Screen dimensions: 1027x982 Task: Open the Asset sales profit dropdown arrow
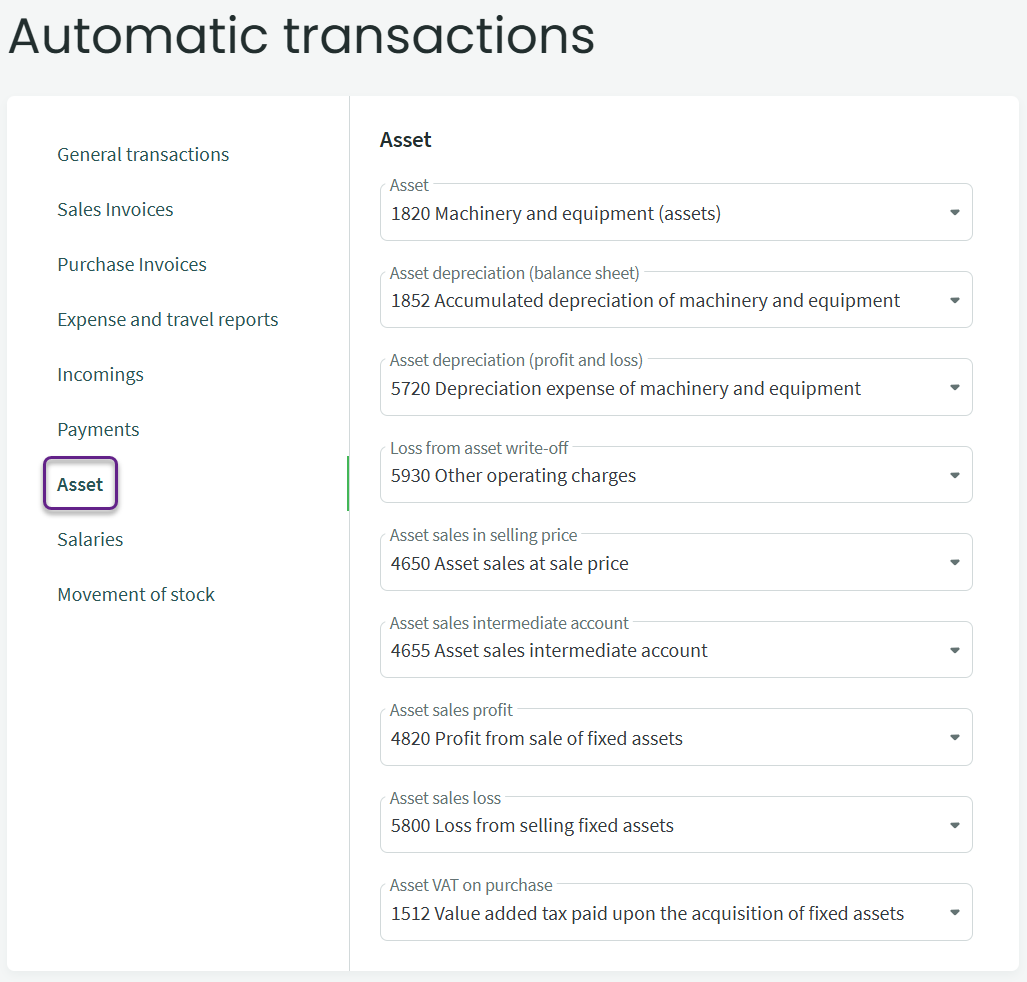[955, 738]
